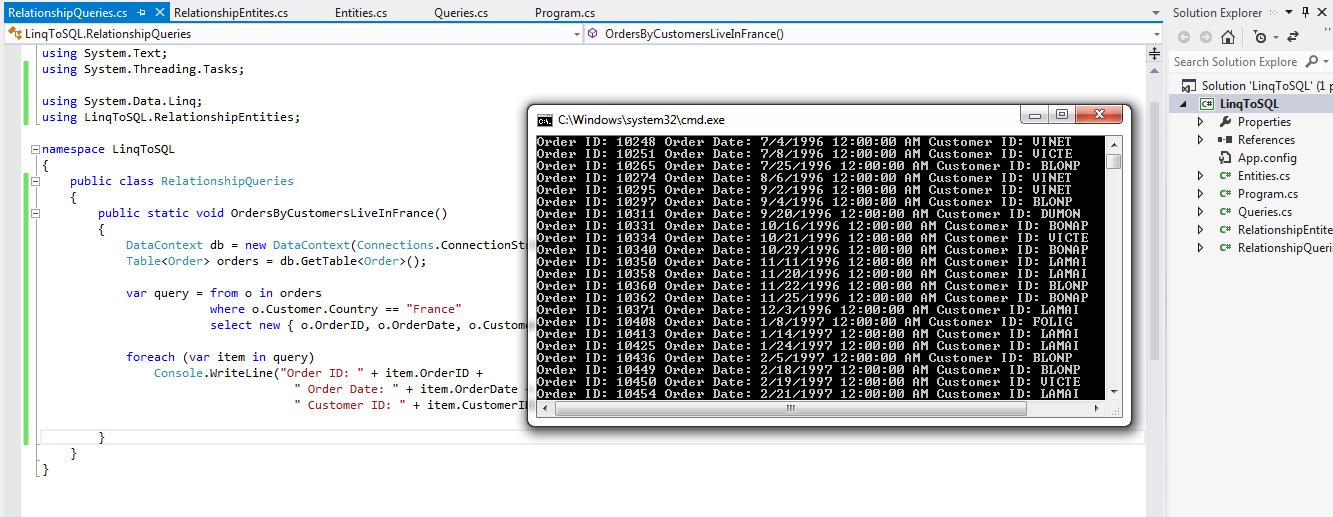This screenshot has width=1333, height=517.
Task: Click Sync with Active Document arrows icon
Action: pyautogui.click(x=1292, y=37)
